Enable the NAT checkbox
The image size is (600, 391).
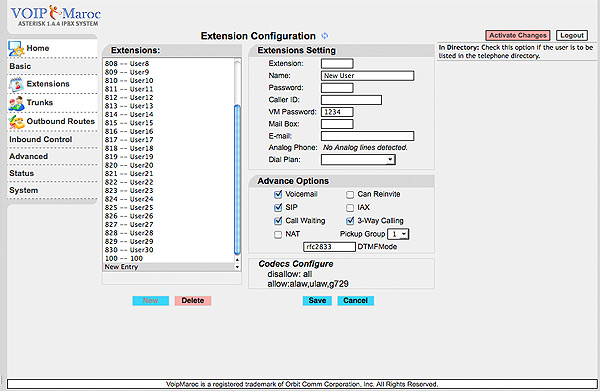(278, 235)
